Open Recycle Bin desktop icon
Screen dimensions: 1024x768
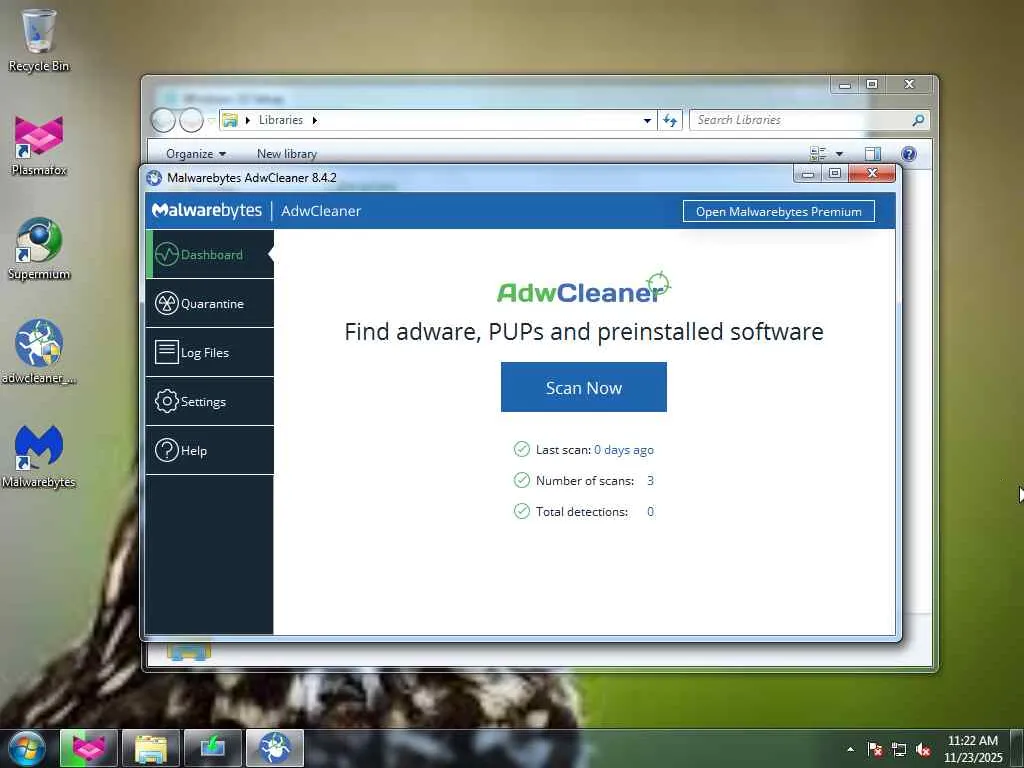(x=39, y=39)
